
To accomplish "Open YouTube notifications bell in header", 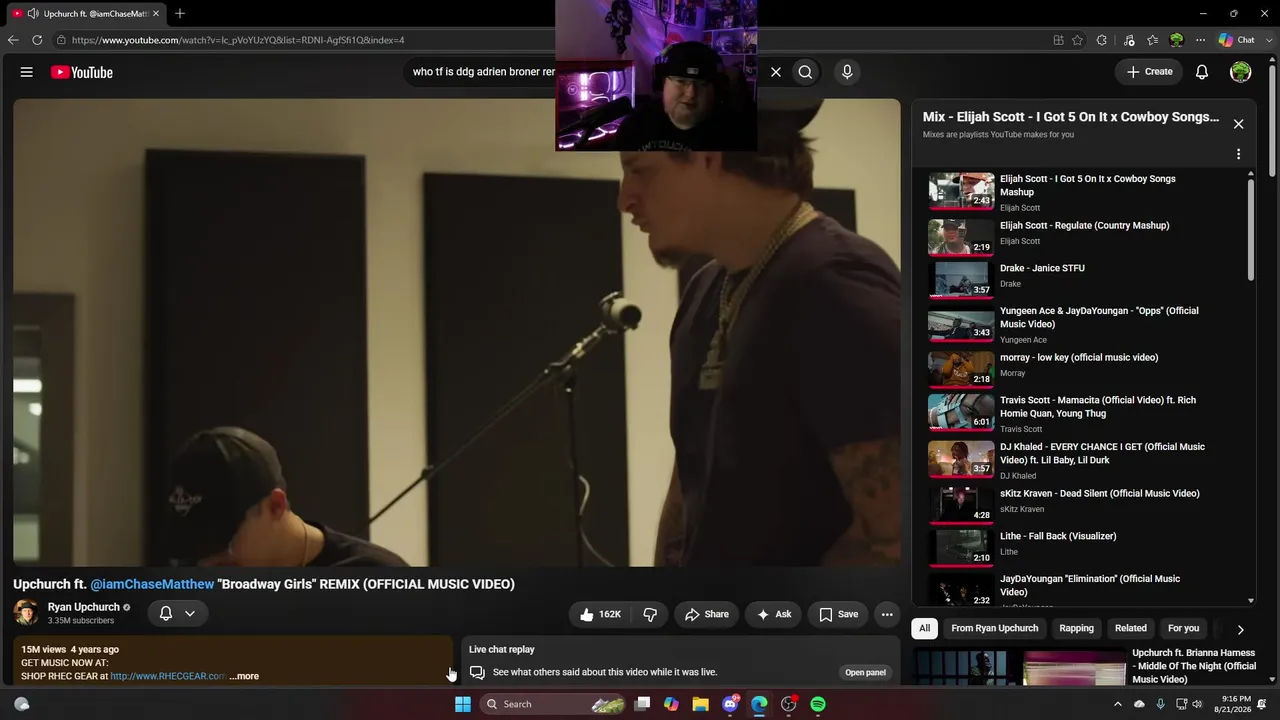I will [1202, 72].
